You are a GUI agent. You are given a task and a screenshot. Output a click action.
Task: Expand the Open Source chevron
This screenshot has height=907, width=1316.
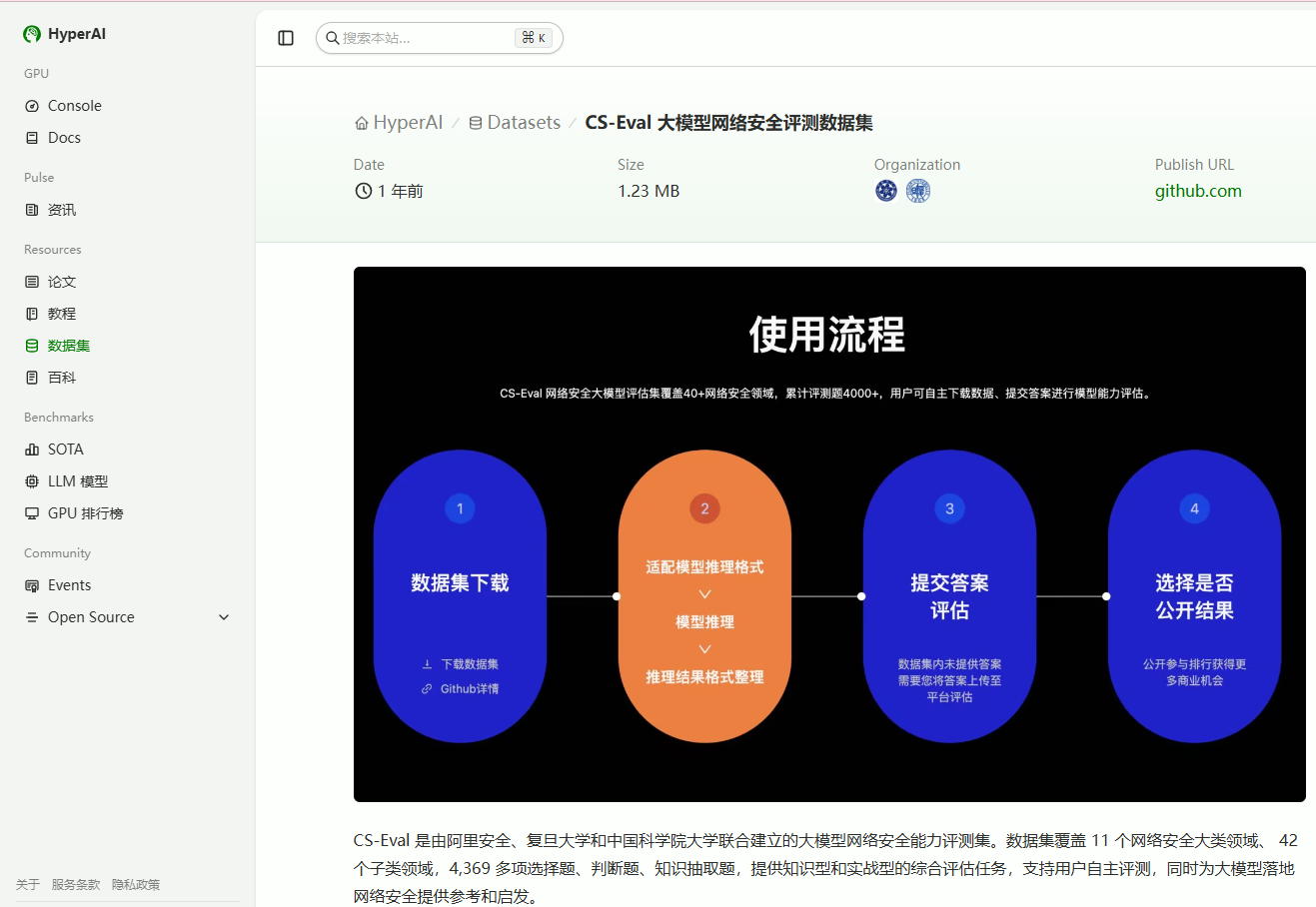(x=224, y=617)
